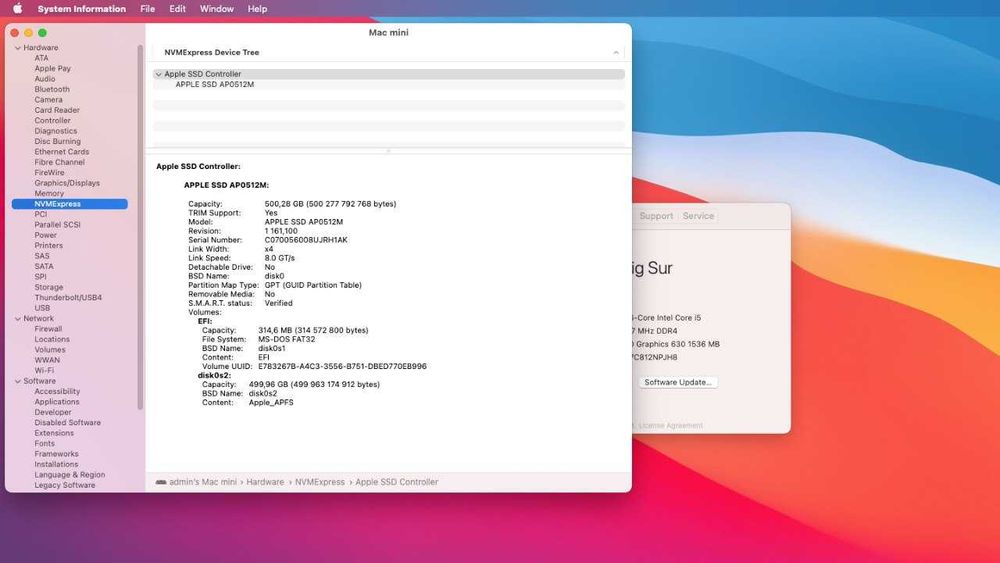This screenshot has height=563, width=1000.
Task: Select Fonts in the sidebar
Action: coord(45,444)
